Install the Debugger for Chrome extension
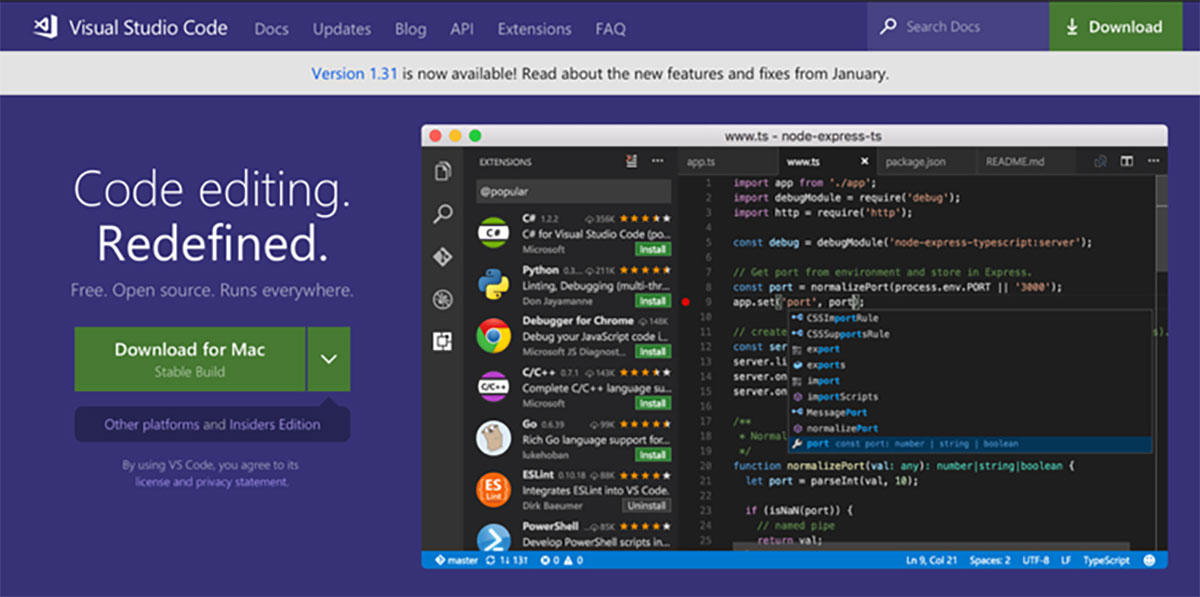The image size is (1200, 597). 653,352
